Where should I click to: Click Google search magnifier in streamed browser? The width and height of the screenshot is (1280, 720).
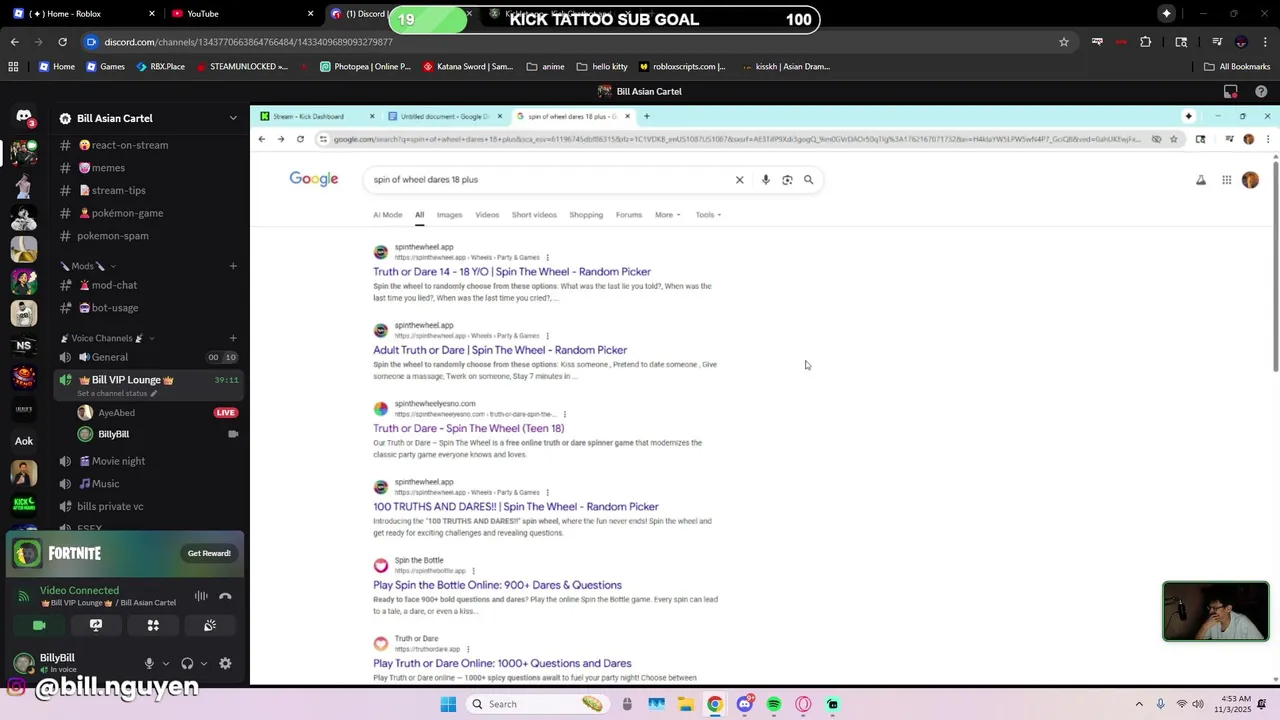tap(808, 180)
